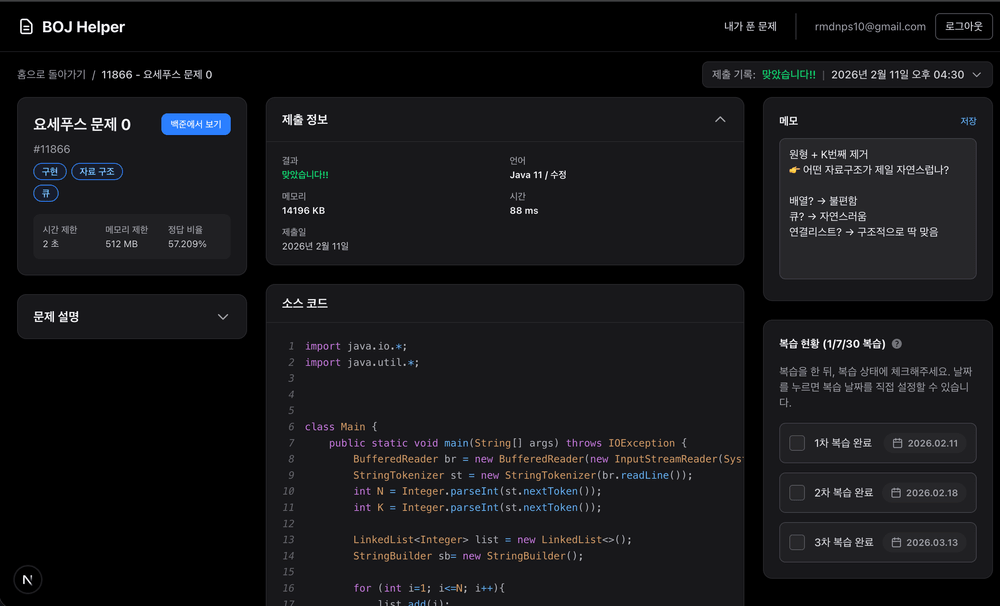Go back via 홈으로 돌아가기 breadcrumb
Screen dimensions: 1000x606
pos(50,75)
